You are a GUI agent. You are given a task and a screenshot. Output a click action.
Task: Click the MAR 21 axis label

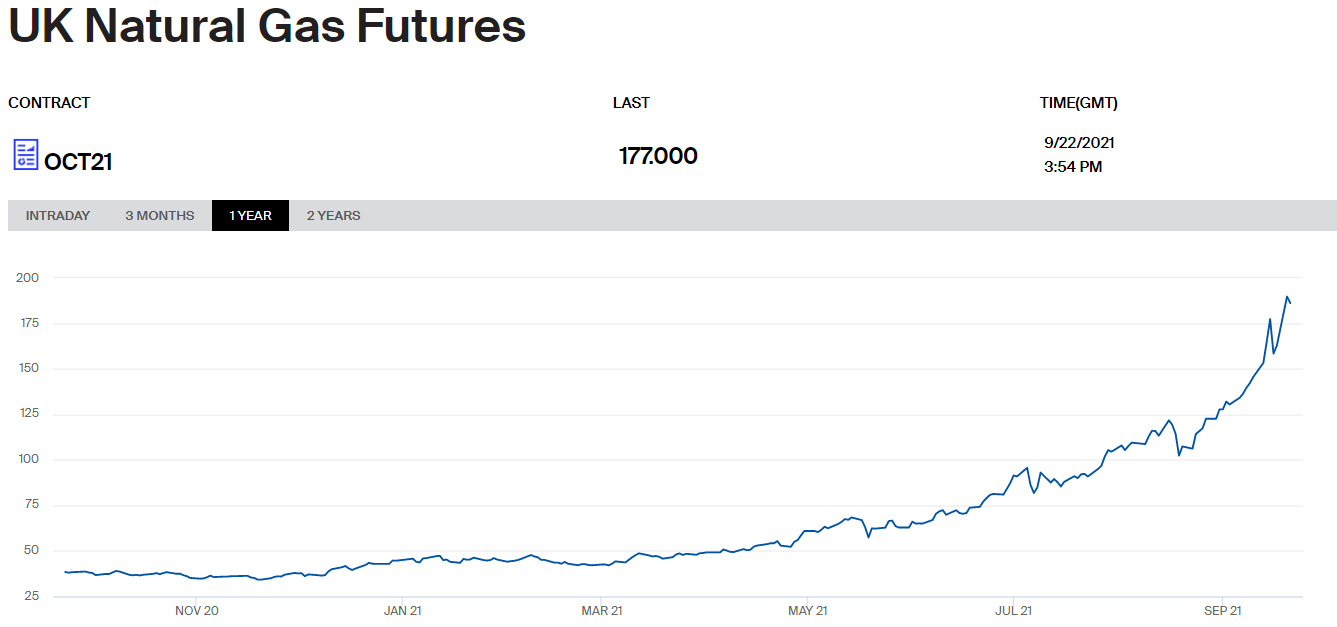click(603, 610)
